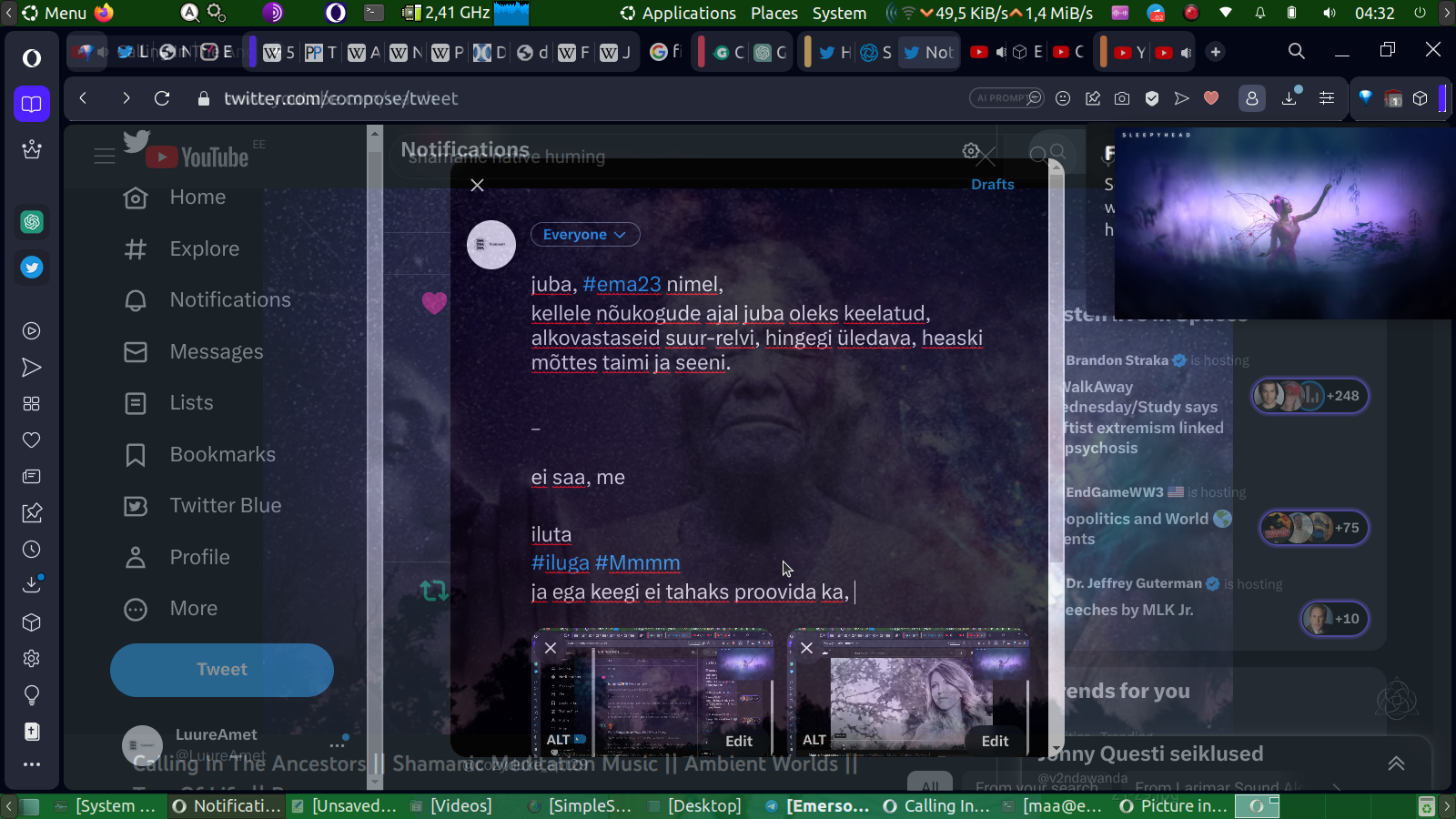Image resolution: width=1456 pixels, height=819 pixels.
Task: Remove the first attached image
Action: tap(551, 648)
